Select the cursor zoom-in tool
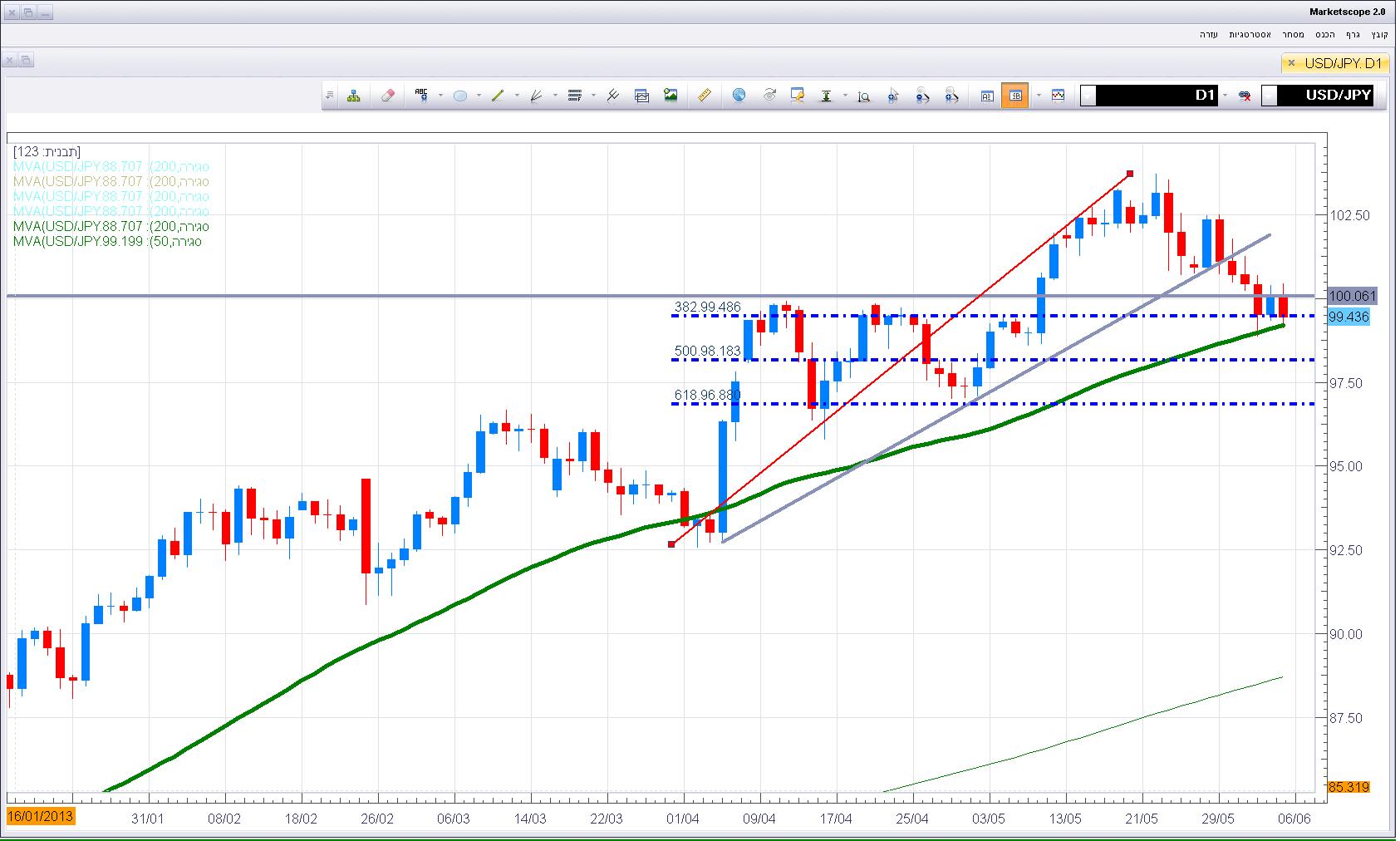Viewport: 1400px width, 841px height. point(893,96)
